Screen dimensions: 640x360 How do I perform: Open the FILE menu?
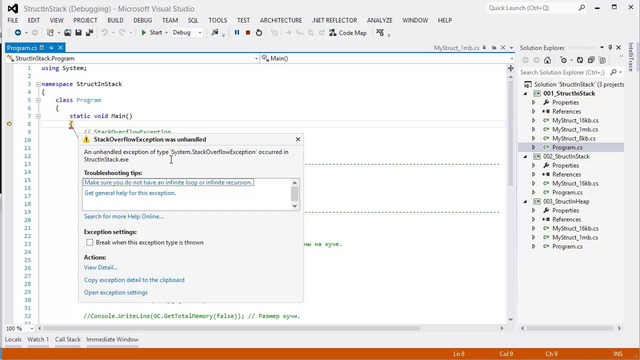(13, 20)
